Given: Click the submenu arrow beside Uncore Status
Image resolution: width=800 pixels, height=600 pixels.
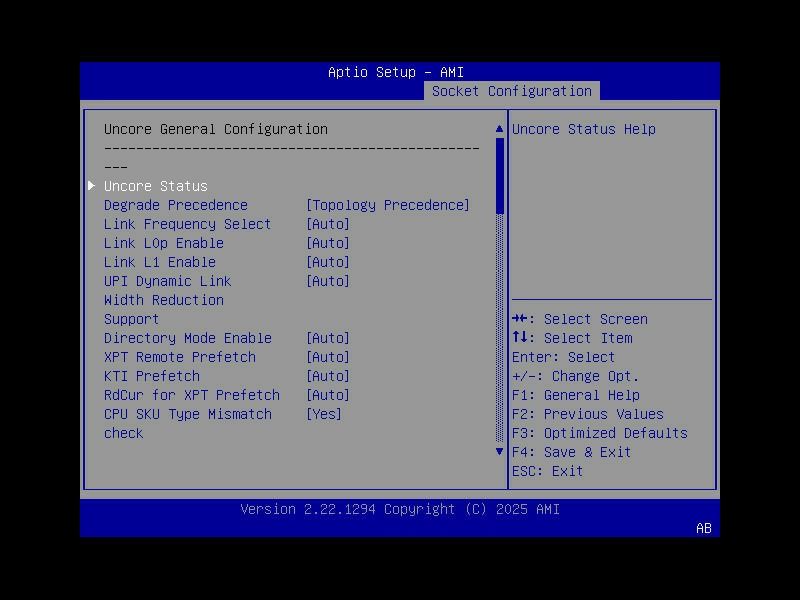Looking at the screenshot, I should (x=91, y=185).
